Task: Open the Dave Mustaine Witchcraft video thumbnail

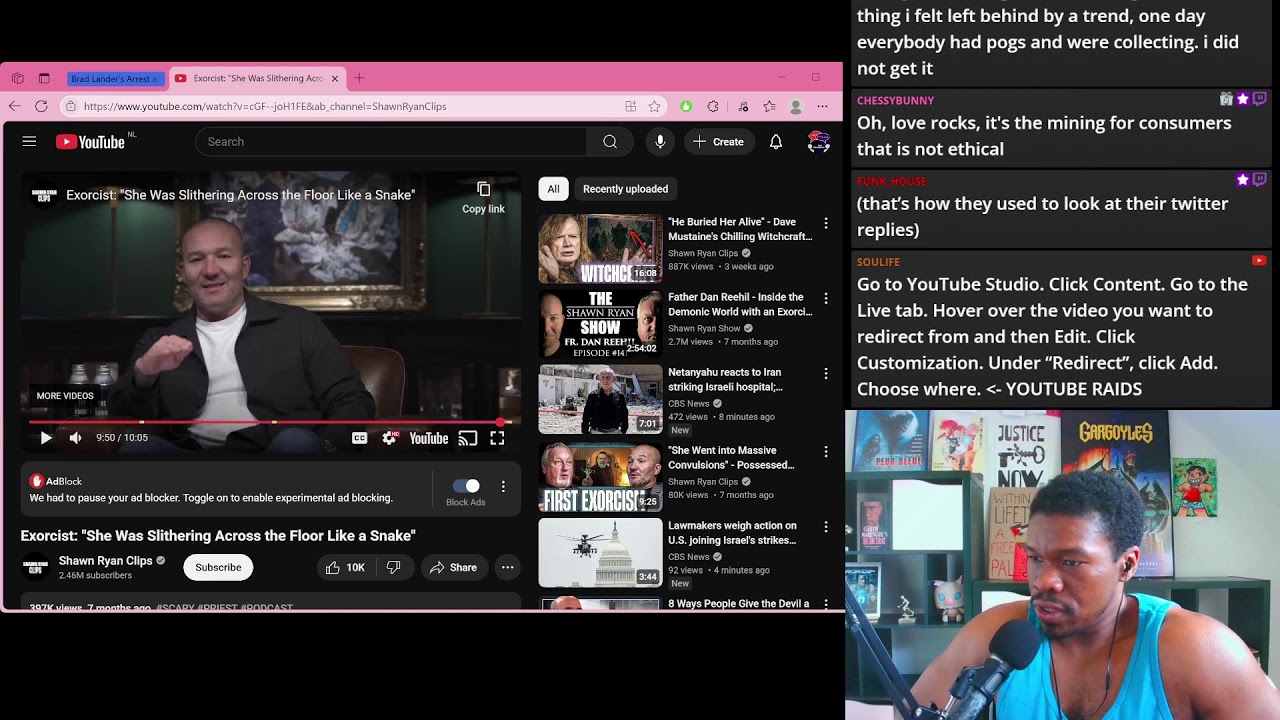Action: (600, 249)
